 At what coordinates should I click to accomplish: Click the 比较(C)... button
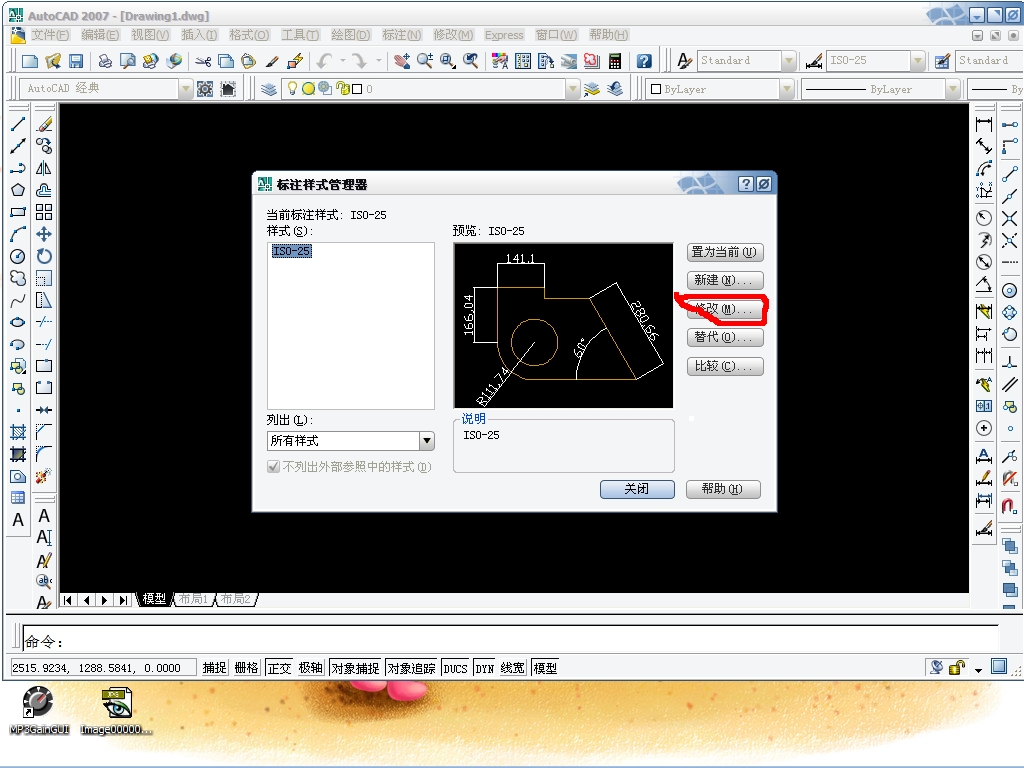[x=725, y=366]
